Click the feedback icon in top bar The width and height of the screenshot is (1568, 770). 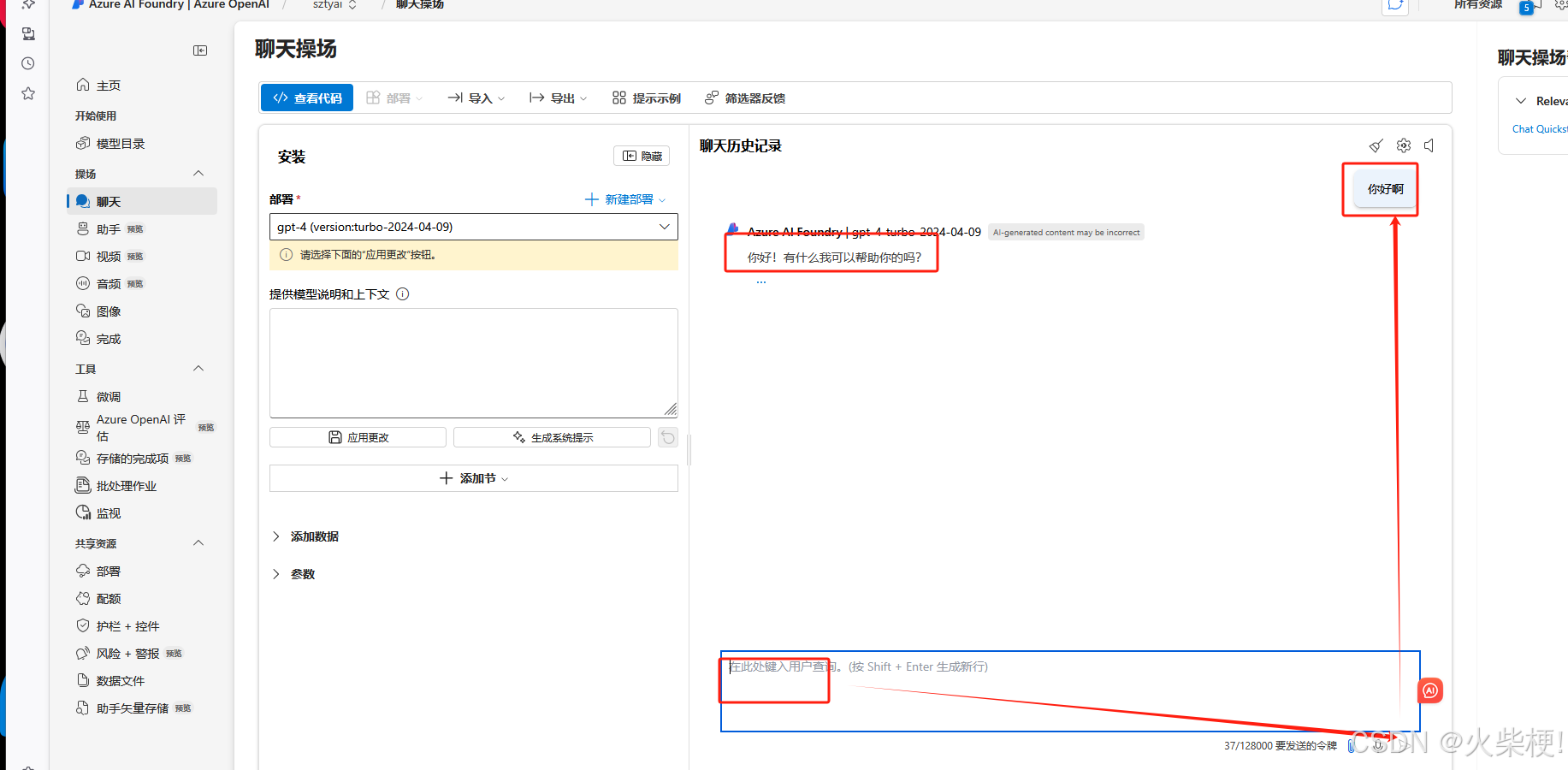[1395, 6]
